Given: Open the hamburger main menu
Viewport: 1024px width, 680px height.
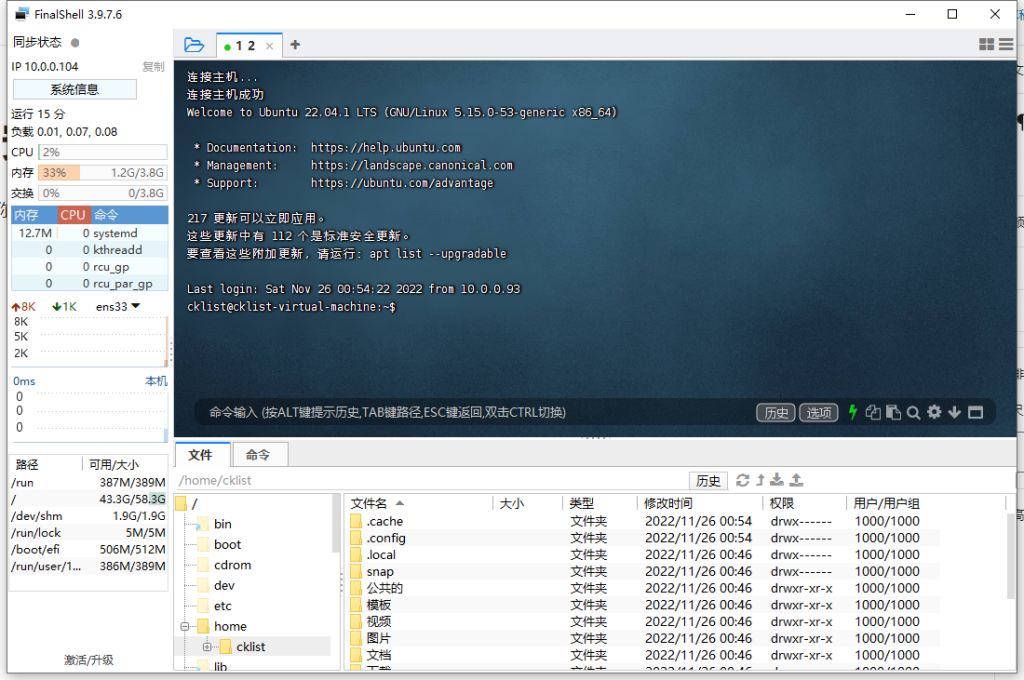Looking at the screenshot, I should [x=1006, y=44].
